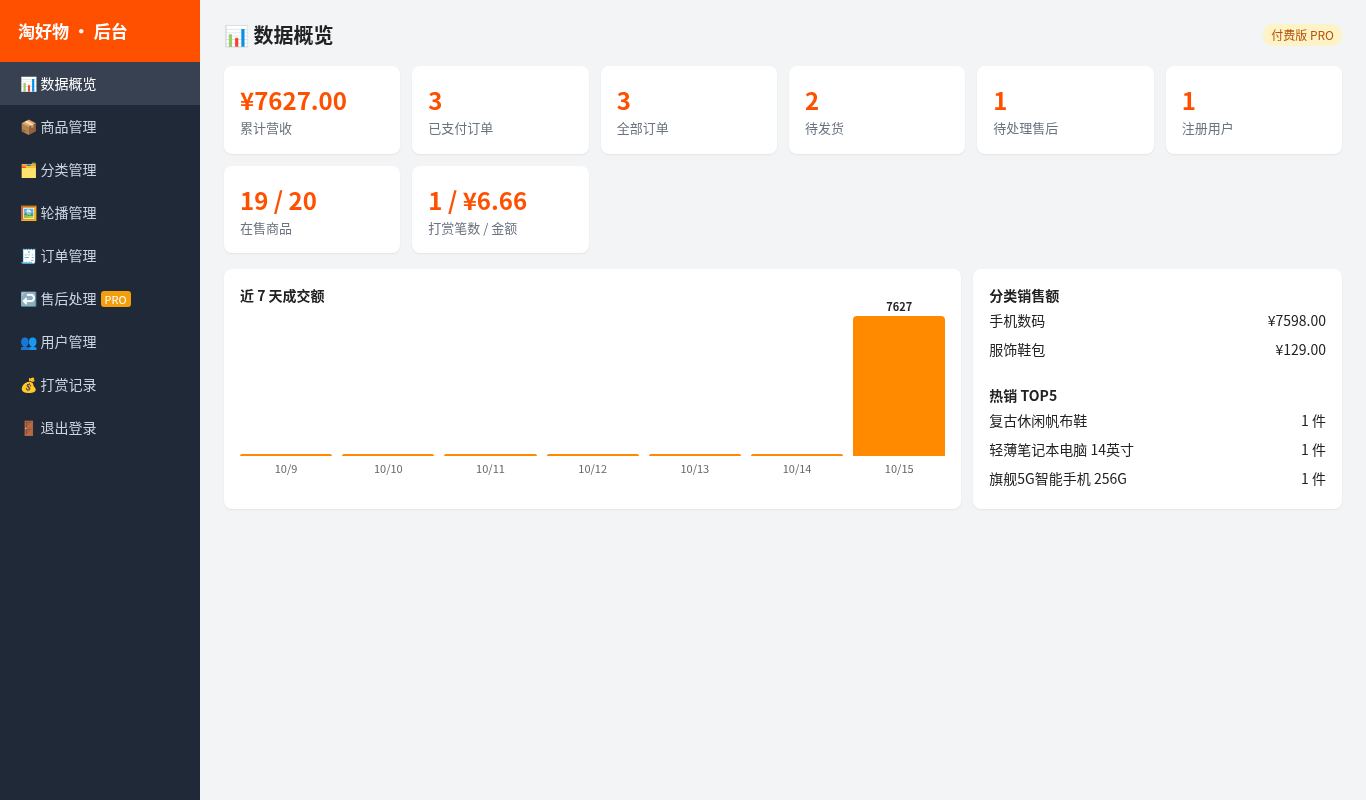Click the return arrow icon next to 售后处理
Viewport: 1366px width, 800px height.
(x=28, y=299)
